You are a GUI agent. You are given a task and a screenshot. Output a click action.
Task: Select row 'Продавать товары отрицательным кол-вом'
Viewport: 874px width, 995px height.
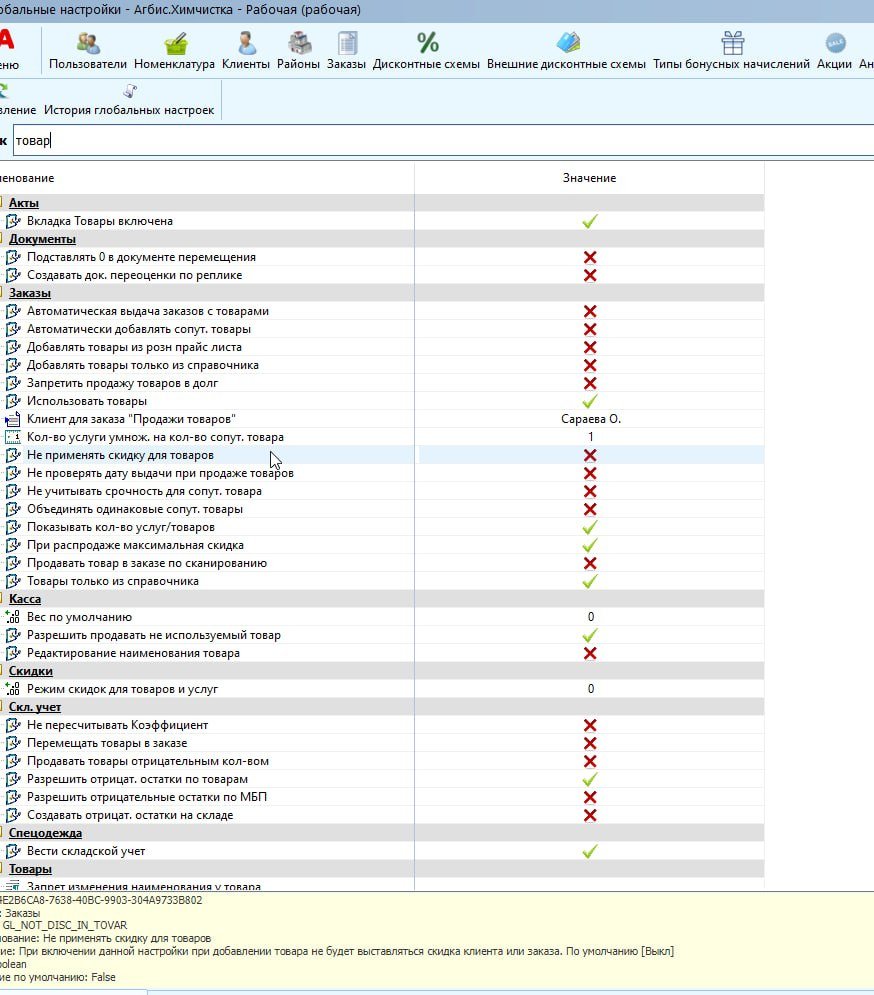[382, 761]
